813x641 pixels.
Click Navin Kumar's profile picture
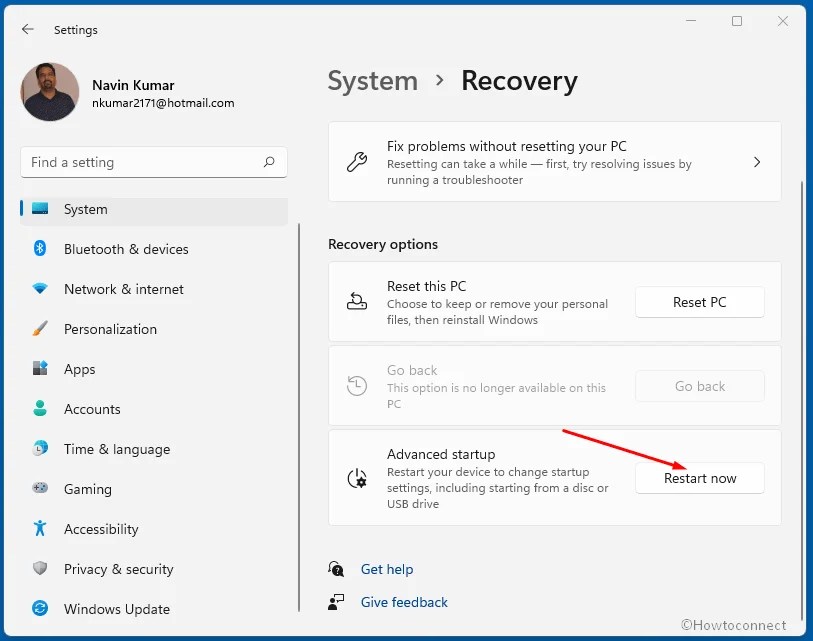pos(49,91)
